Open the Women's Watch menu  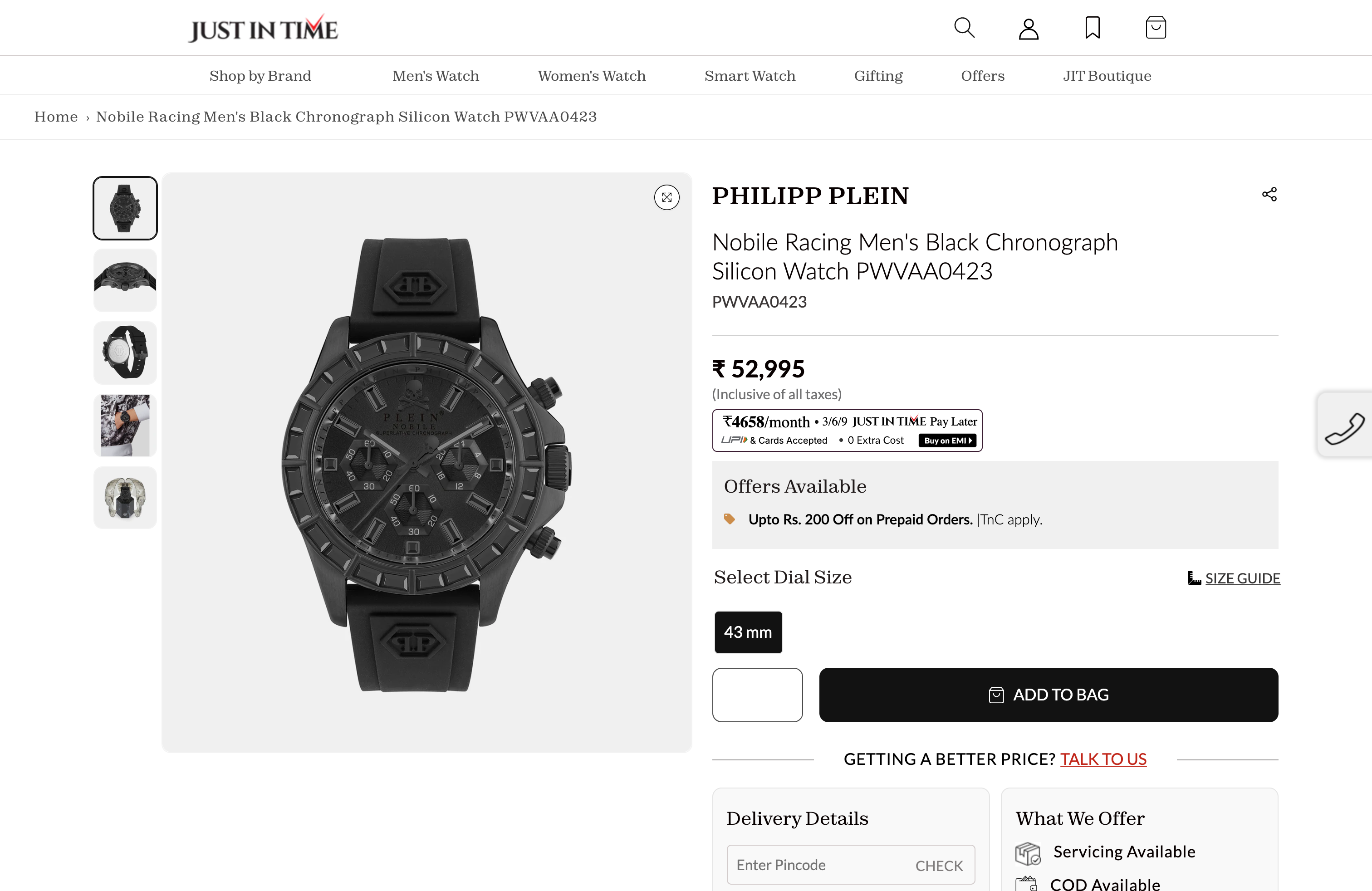(x=591, y=75)
